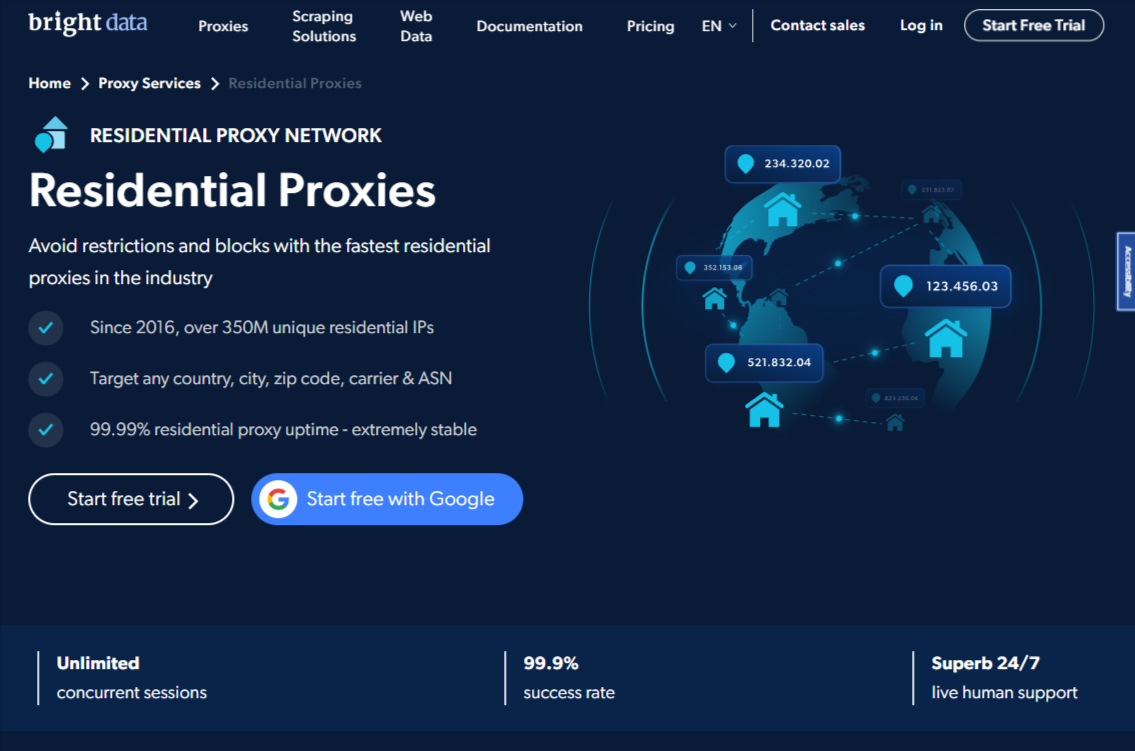
Task: Click the 521.832.04 location tag
Action: point(764,362)
